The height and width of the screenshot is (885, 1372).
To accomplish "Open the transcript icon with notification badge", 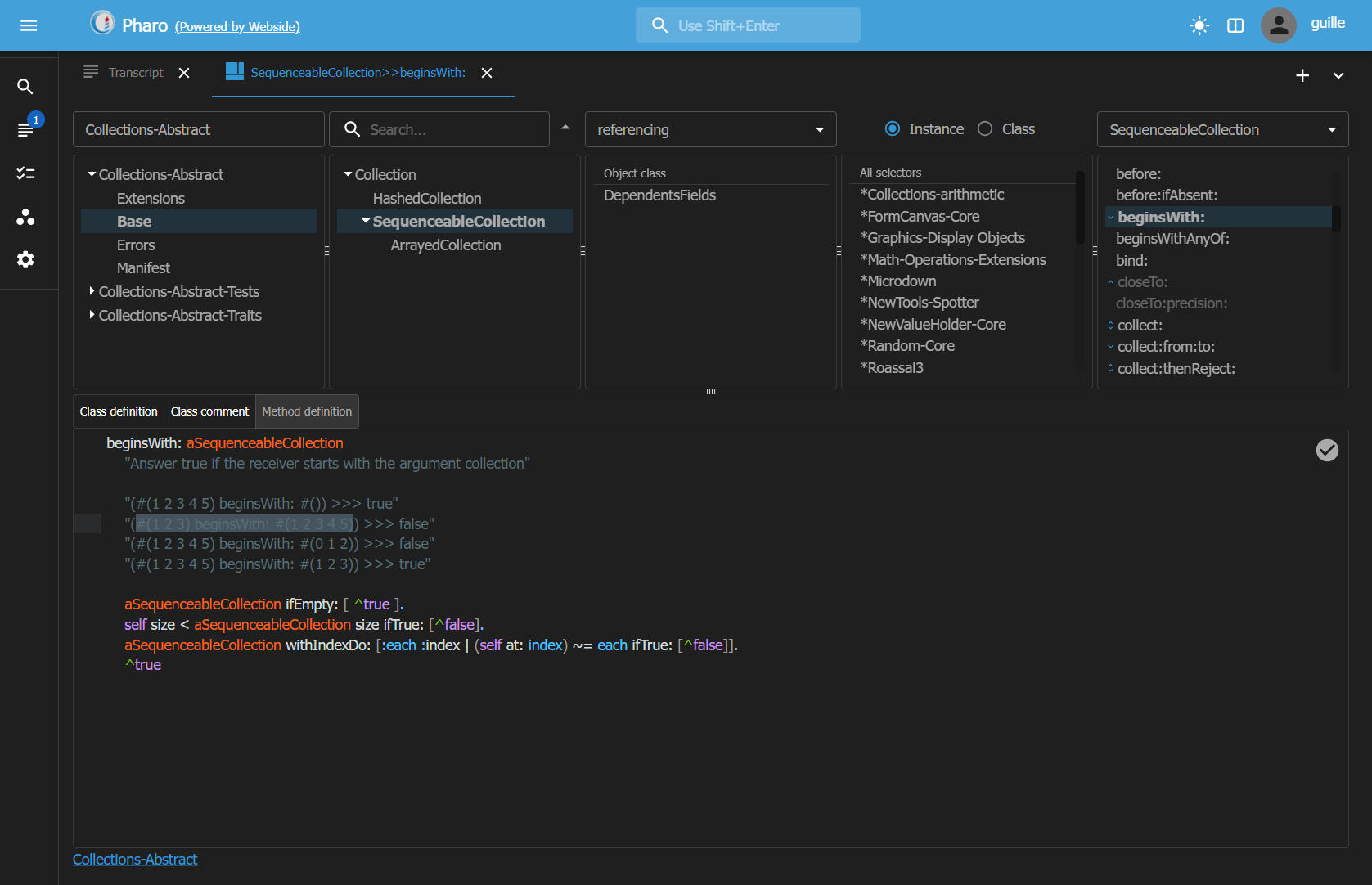I will click(25, 130).
